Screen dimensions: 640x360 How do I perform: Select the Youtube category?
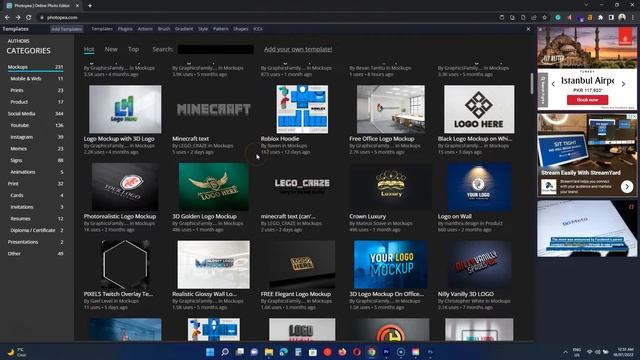pos(36,125)
